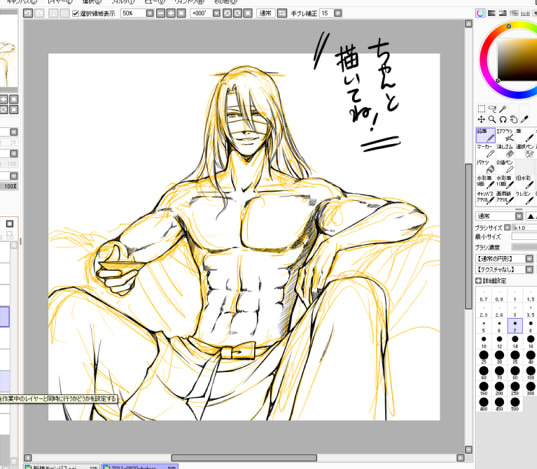The width and height of the screenshot is (537, 469).
Task: Open the Layer (レイヤー) menu
Action: [60, 1]
